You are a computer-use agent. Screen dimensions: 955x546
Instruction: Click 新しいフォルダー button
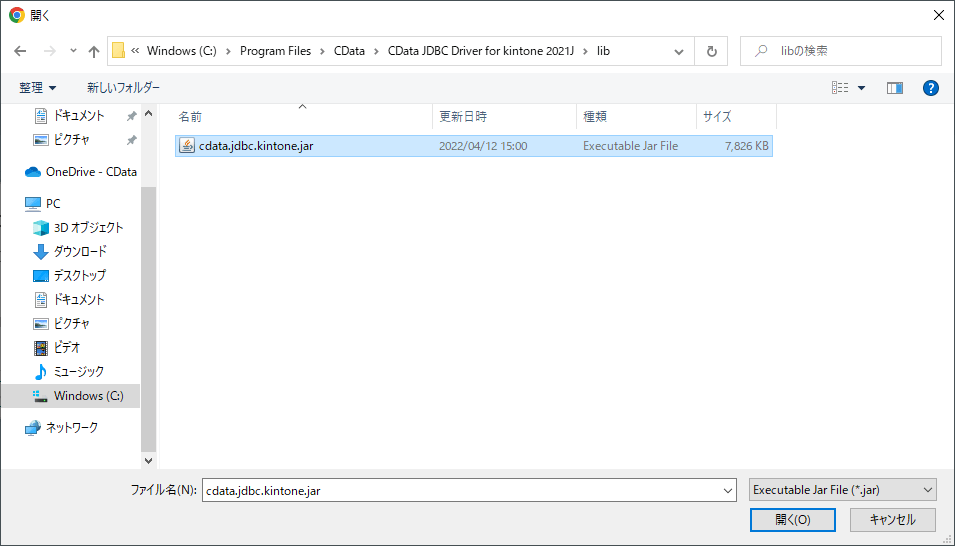click(124, 88)
